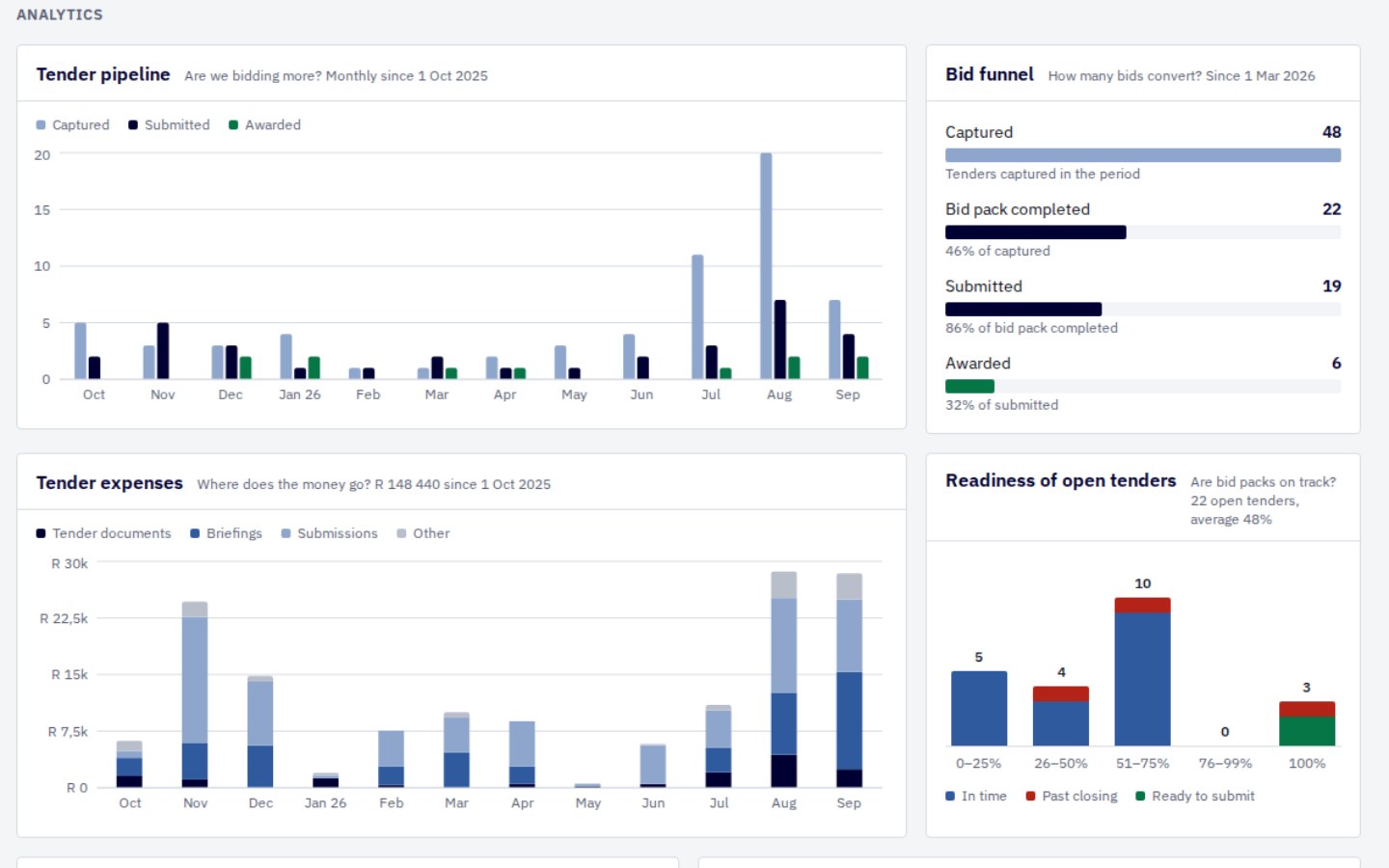Click the 'R 22,5k' axis label in Tender expenses

[x=64, y=619]
